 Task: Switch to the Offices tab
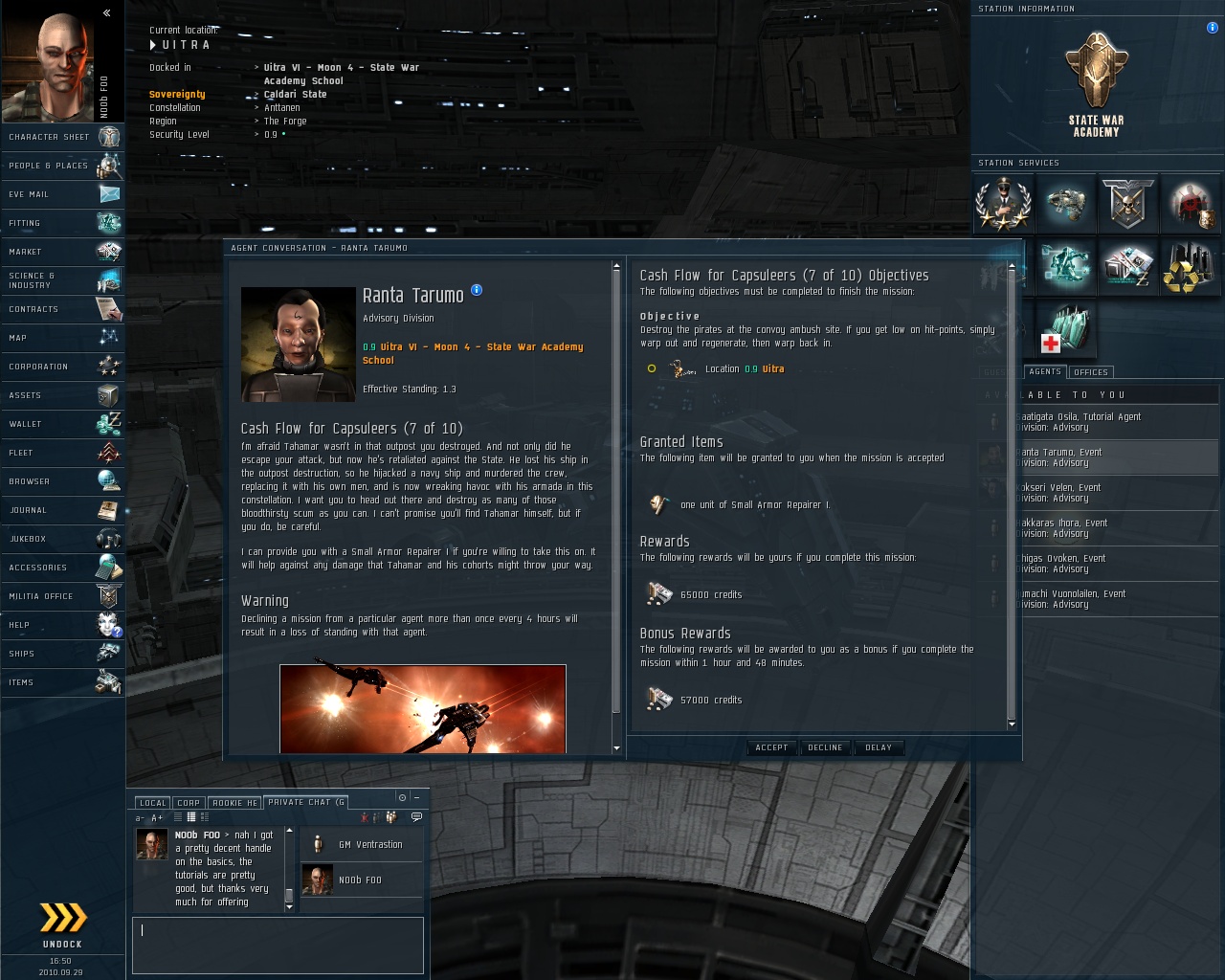click(x=1091, y=372)
